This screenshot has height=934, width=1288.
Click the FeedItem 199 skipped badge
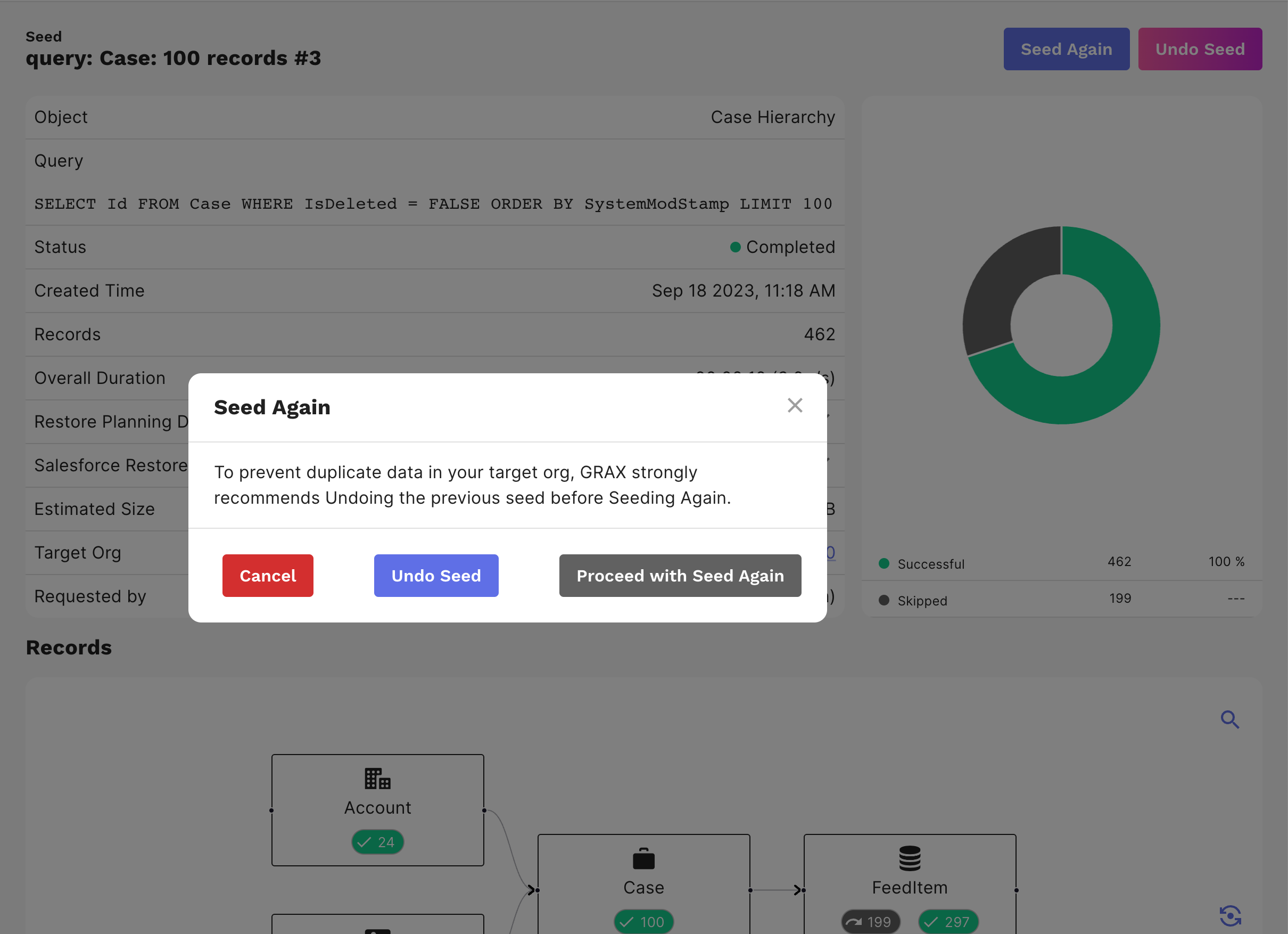(x=870, y=922)
